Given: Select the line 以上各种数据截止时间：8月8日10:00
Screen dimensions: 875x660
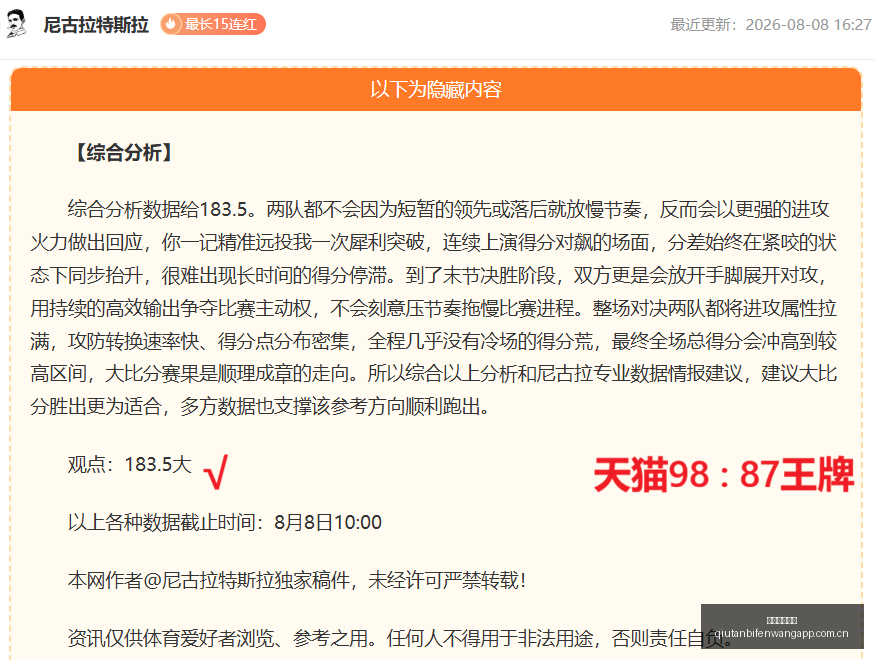Looking at the screenshot, I should (x=225, y=522).
